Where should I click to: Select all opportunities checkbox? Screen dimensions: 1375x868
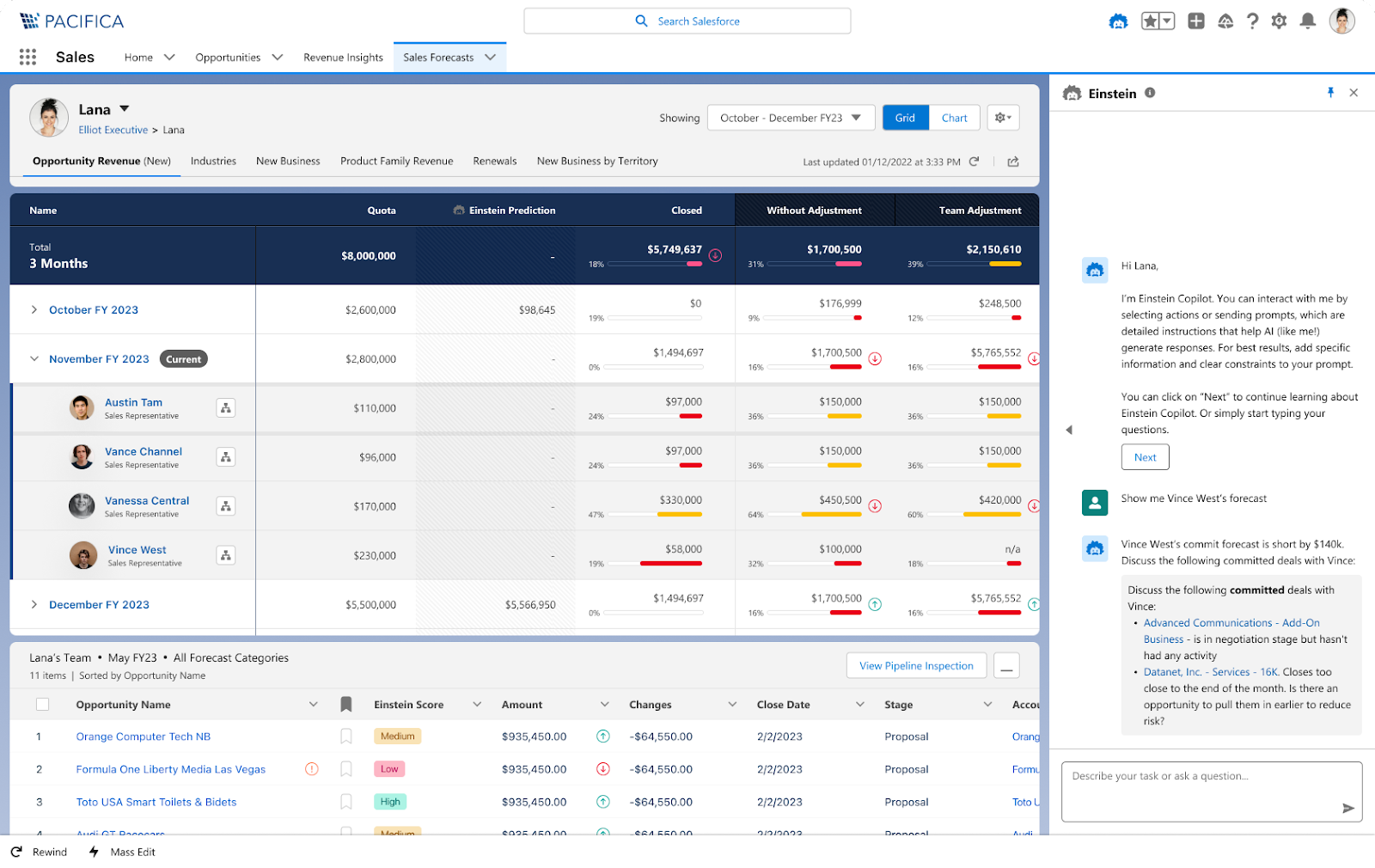42,705
